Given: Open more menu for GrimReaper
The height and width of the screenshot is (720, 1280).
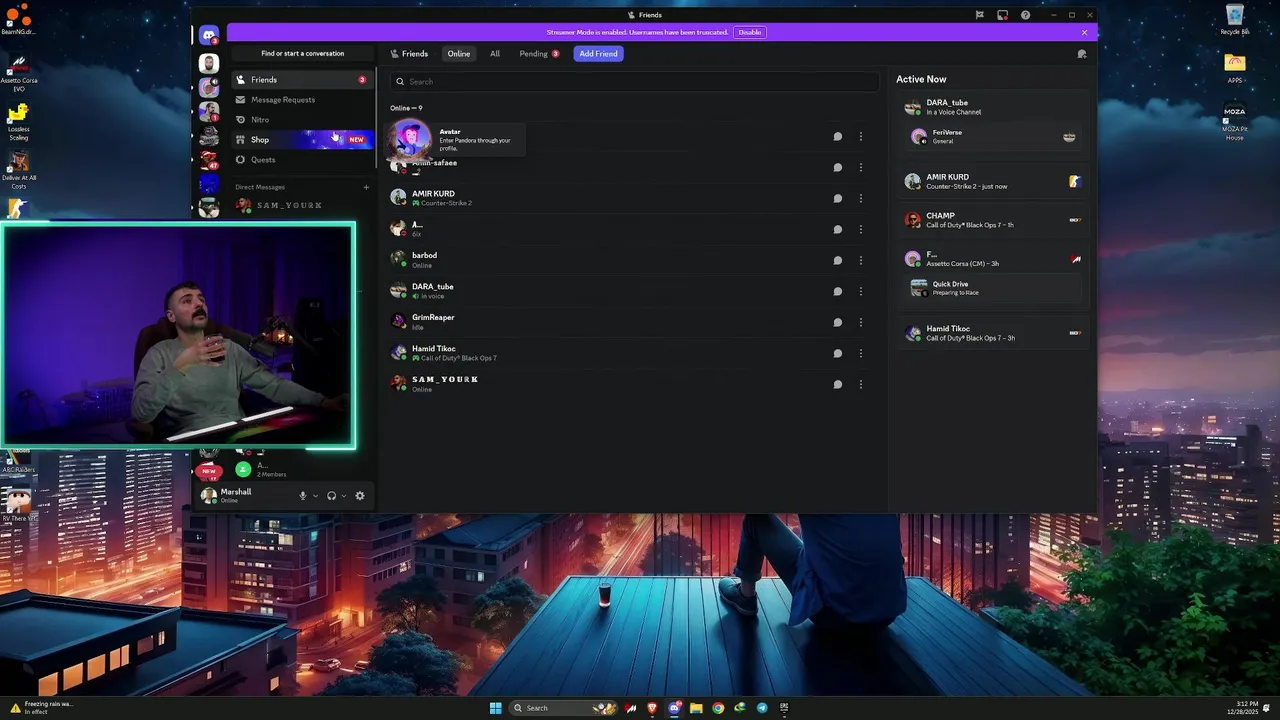Looking at the screenshot, I should (861, 322).
